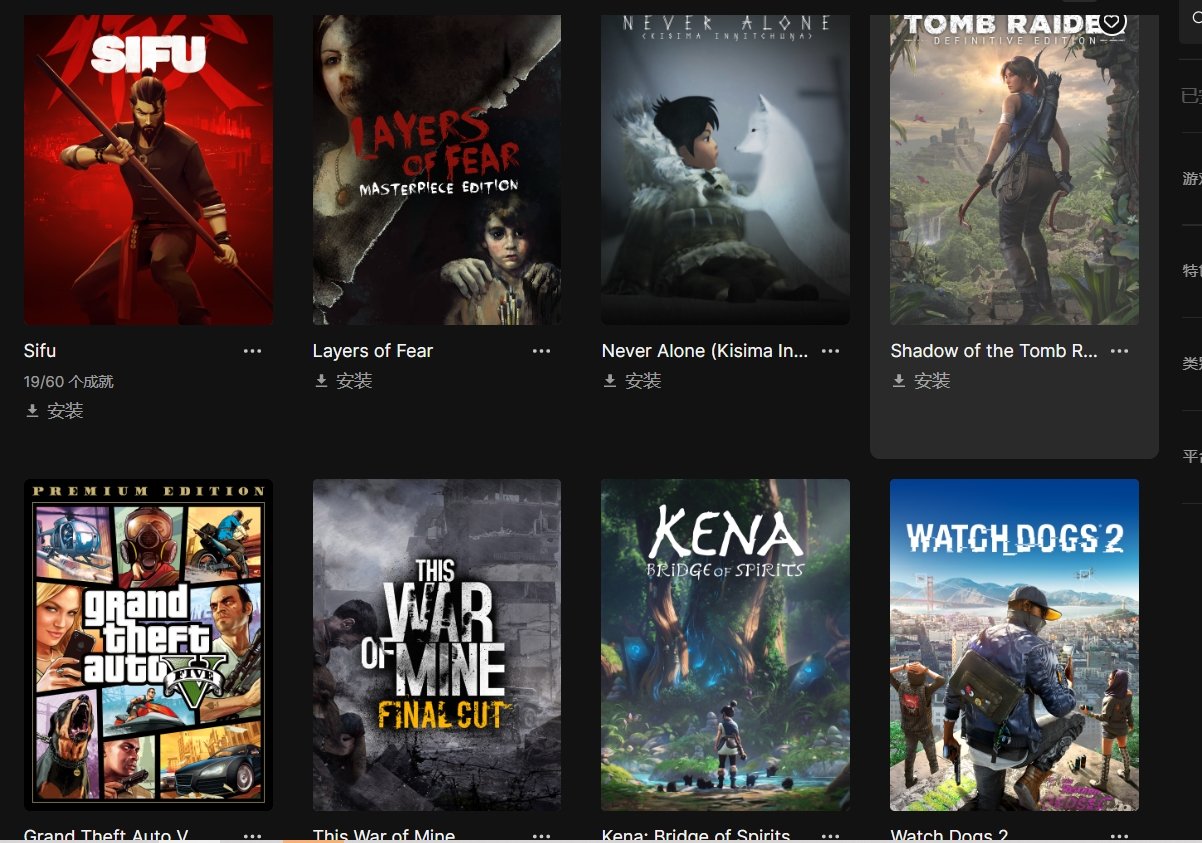The height and width of the screenshot is (843, 1202).
Task: View Sifu 19/60 achievements
Action: tap(69, 381)
